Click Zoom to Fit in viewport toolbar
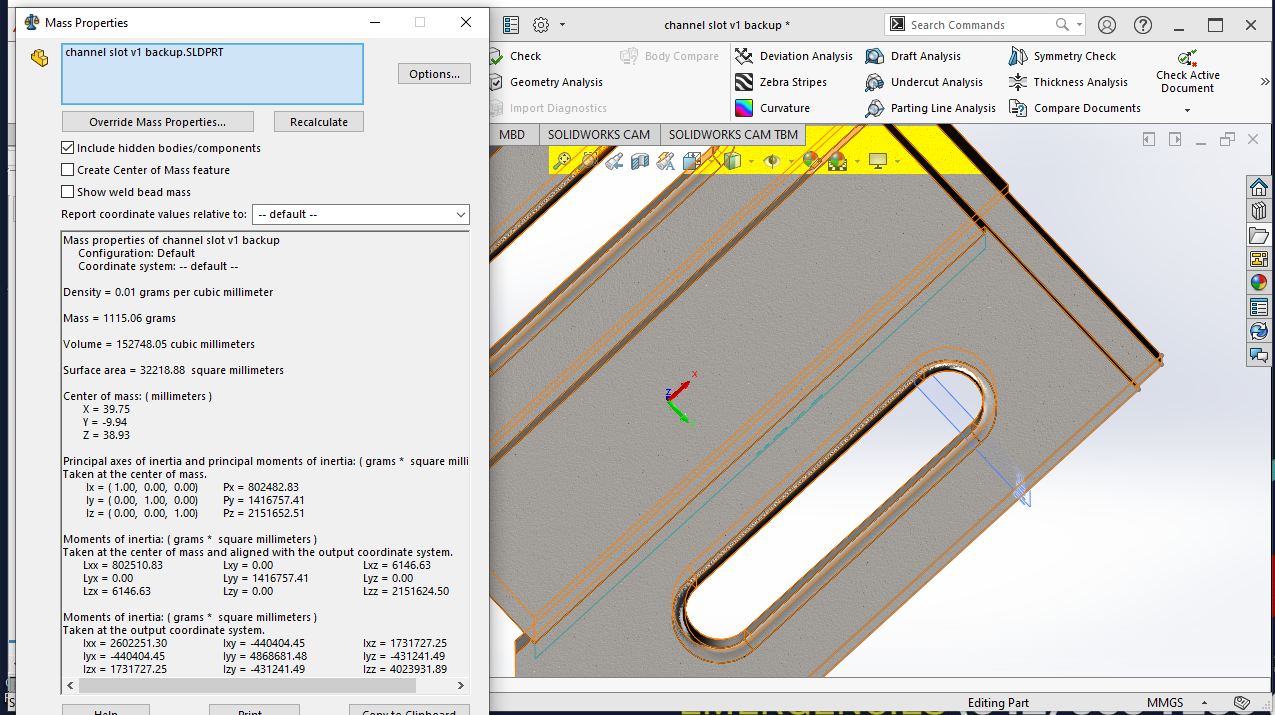Viewport: 1275px width, 715px height. 563,160
